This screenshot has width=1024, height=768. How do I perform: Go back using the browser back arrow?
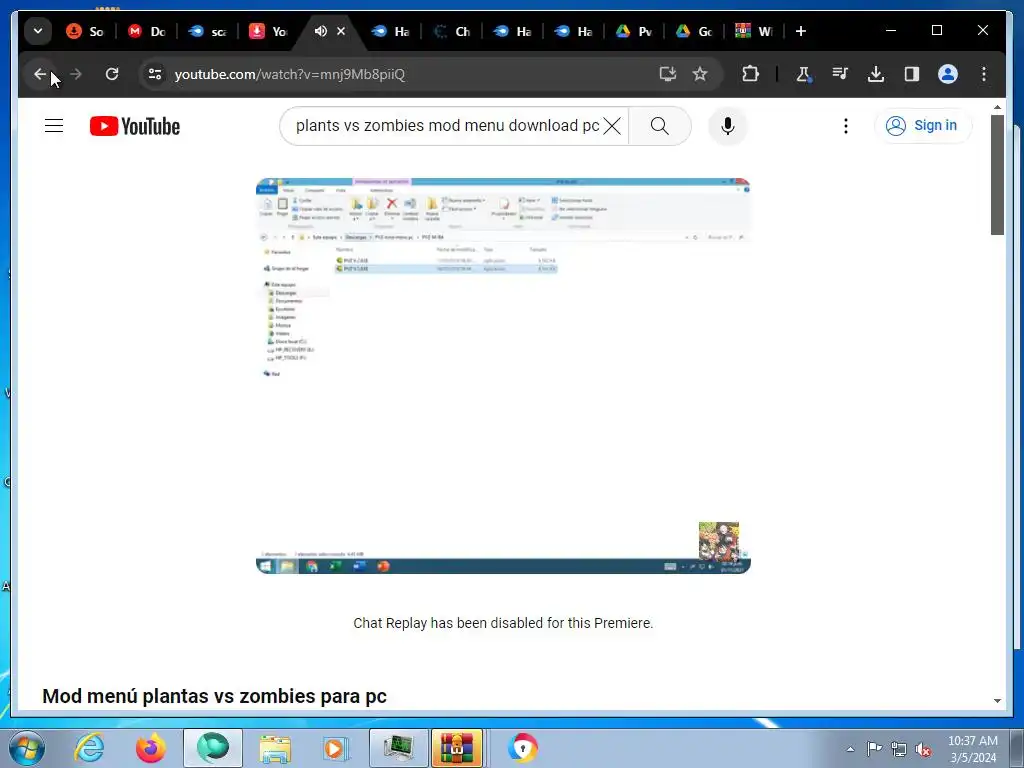pyautogui.click(x=40, y=74)
